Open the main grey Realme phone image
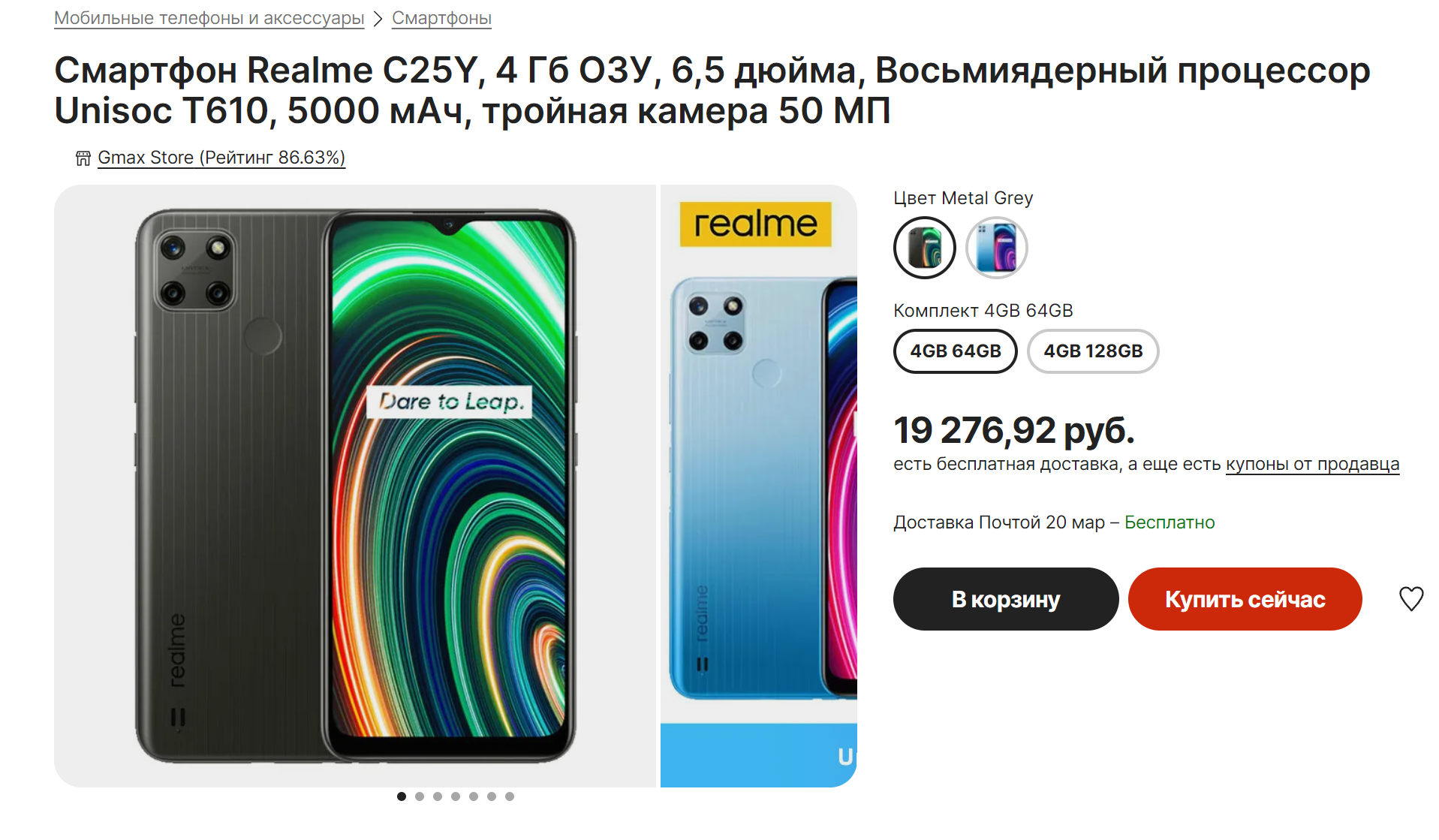 (355, 486)
